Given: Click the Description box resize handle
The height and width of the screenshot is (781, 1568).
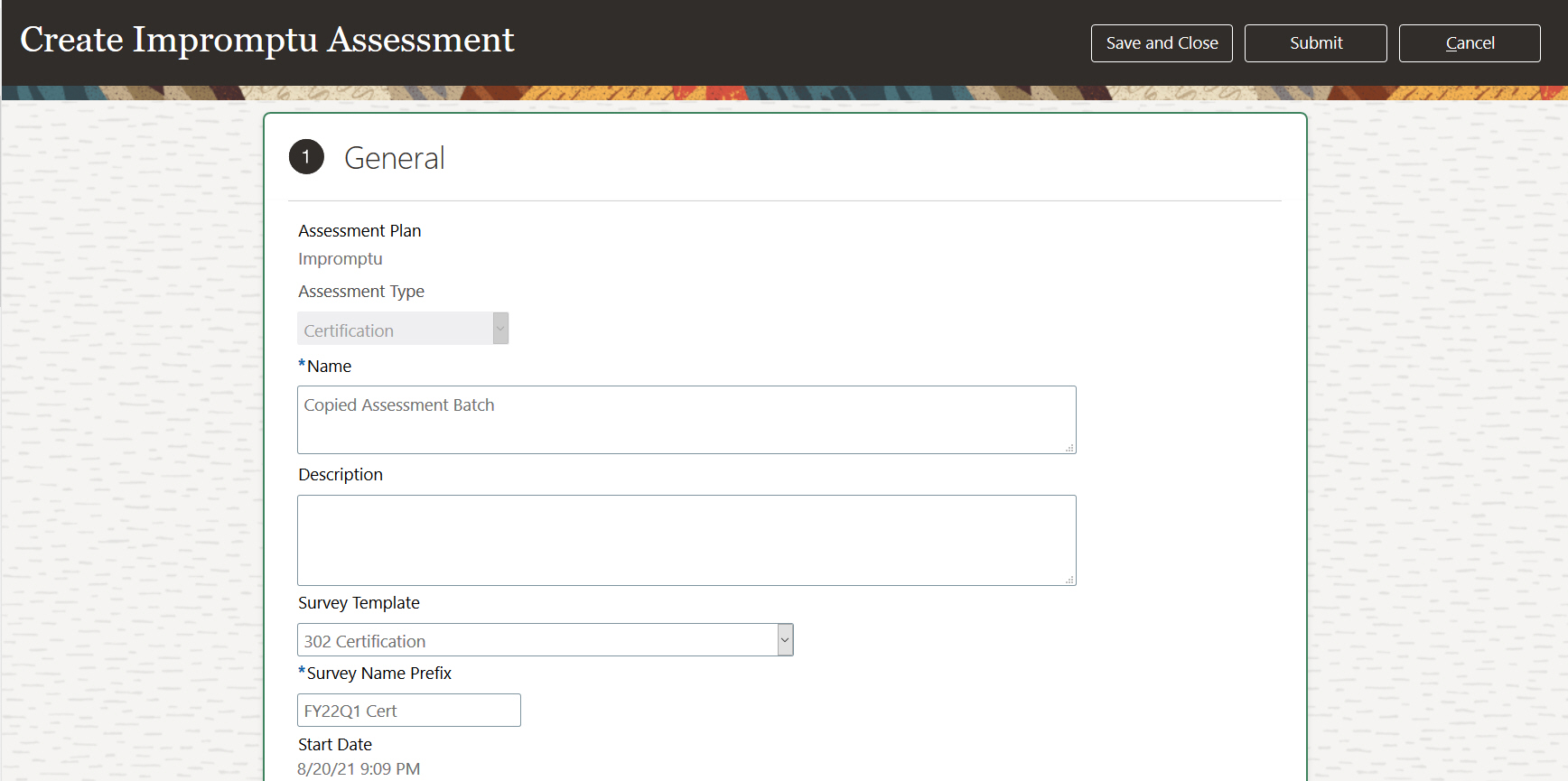Looking at the screenshot, I should 1069,580.
